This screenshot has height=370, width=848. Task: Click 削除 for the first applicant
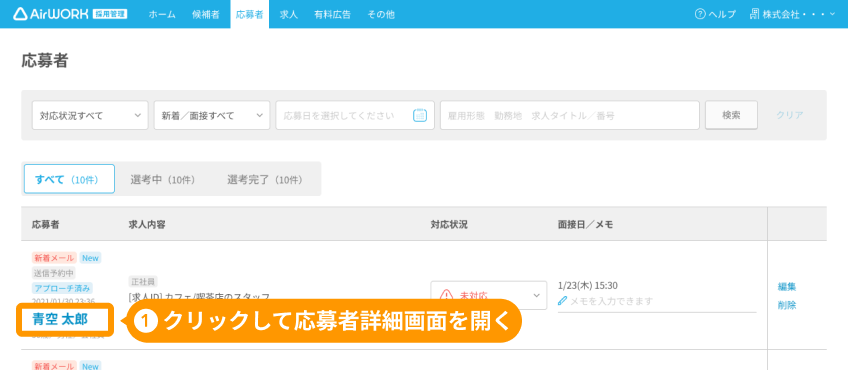[787, 305]
